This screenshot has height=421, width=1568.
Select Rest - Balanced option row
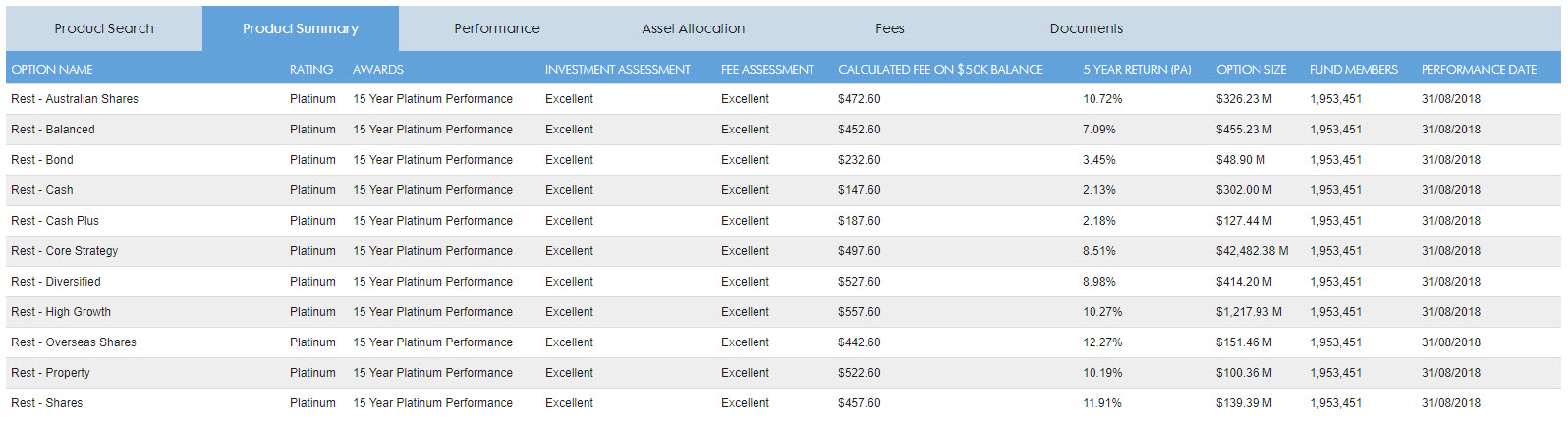tap(53, 130)
